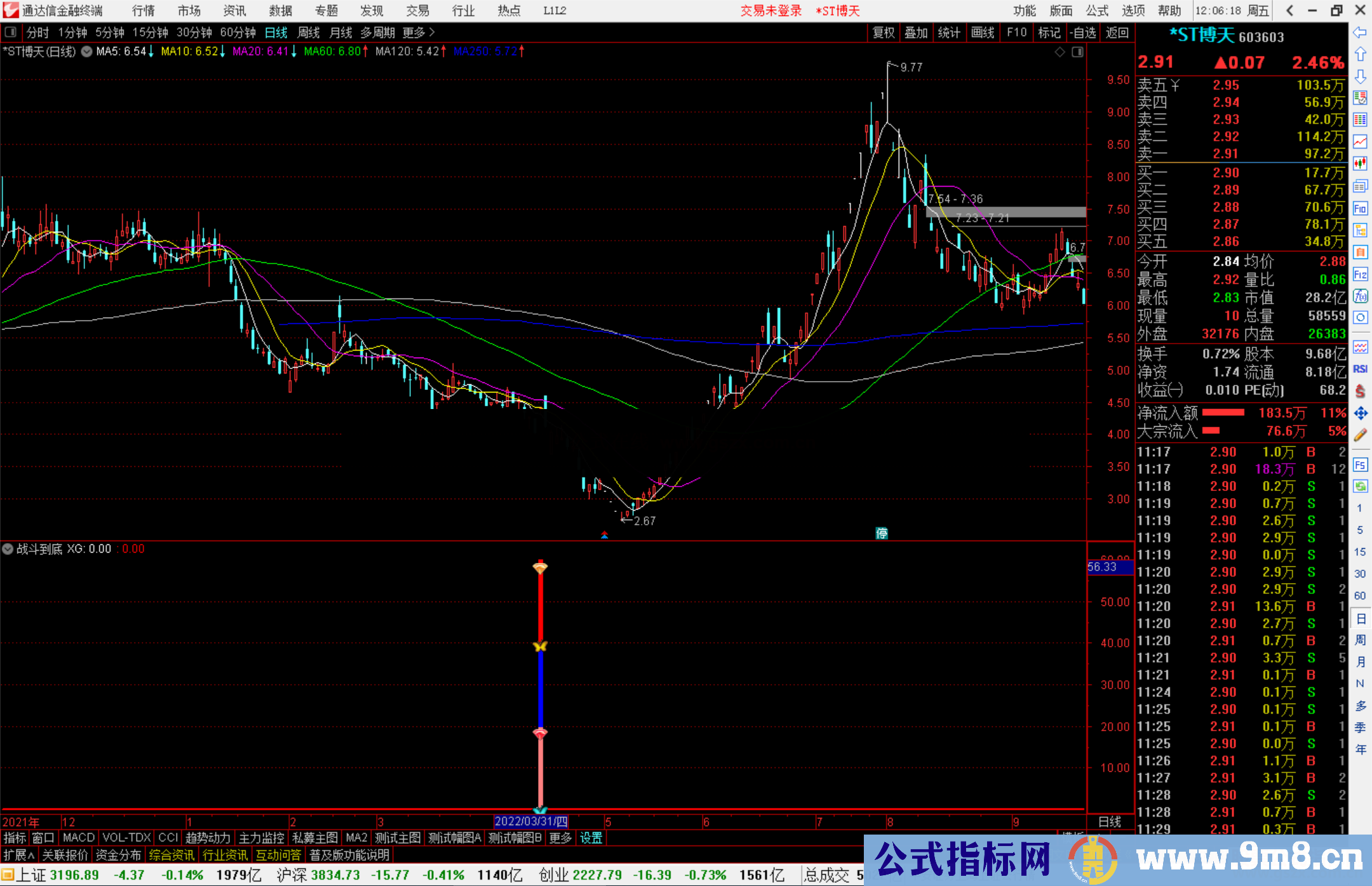Click the 设置 indicator settings button
Viewport: 1372px width, 886px height.
(x=591, y=838)
